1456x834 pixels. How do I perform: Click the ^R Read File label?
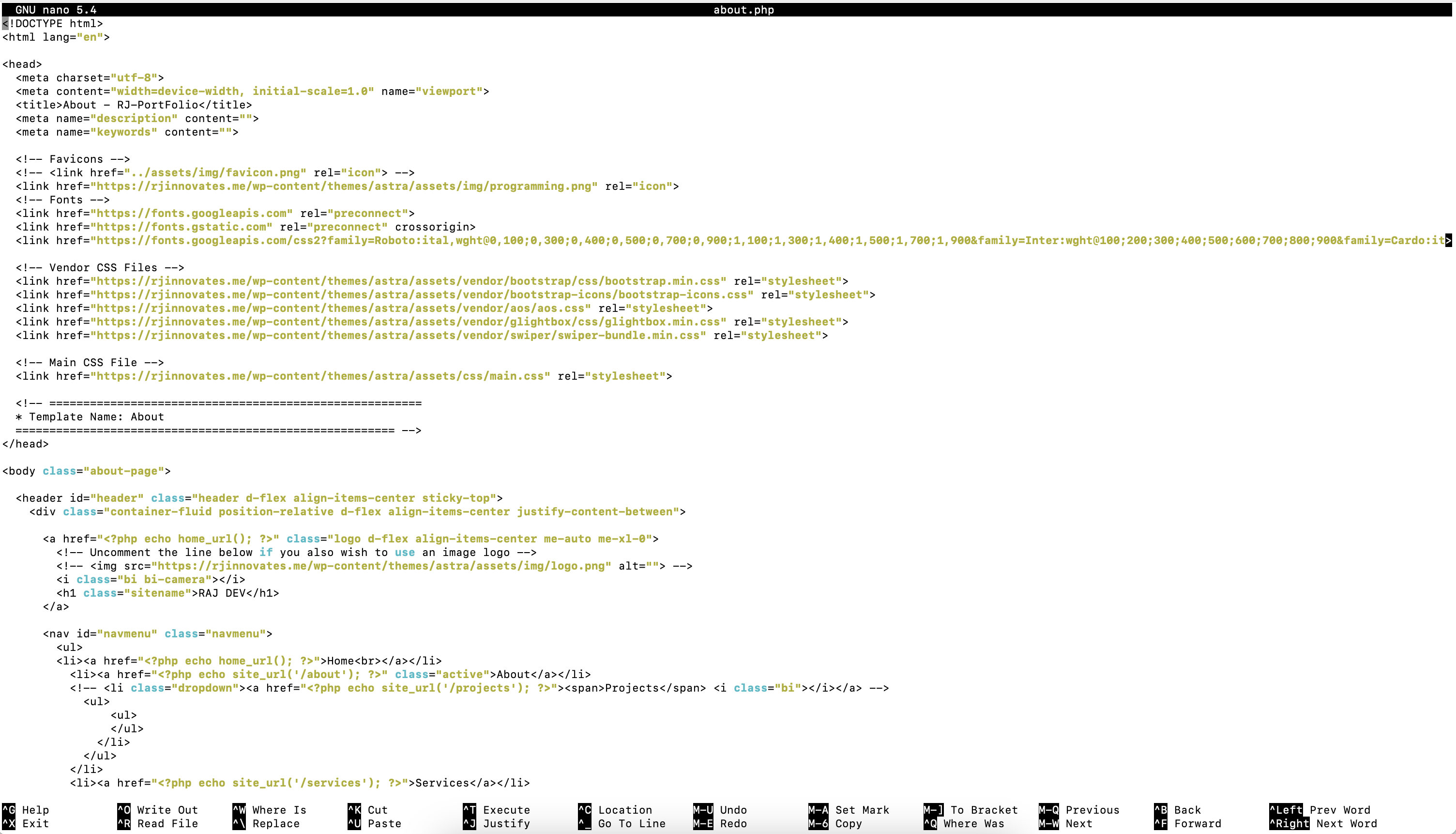coord(167,823)
